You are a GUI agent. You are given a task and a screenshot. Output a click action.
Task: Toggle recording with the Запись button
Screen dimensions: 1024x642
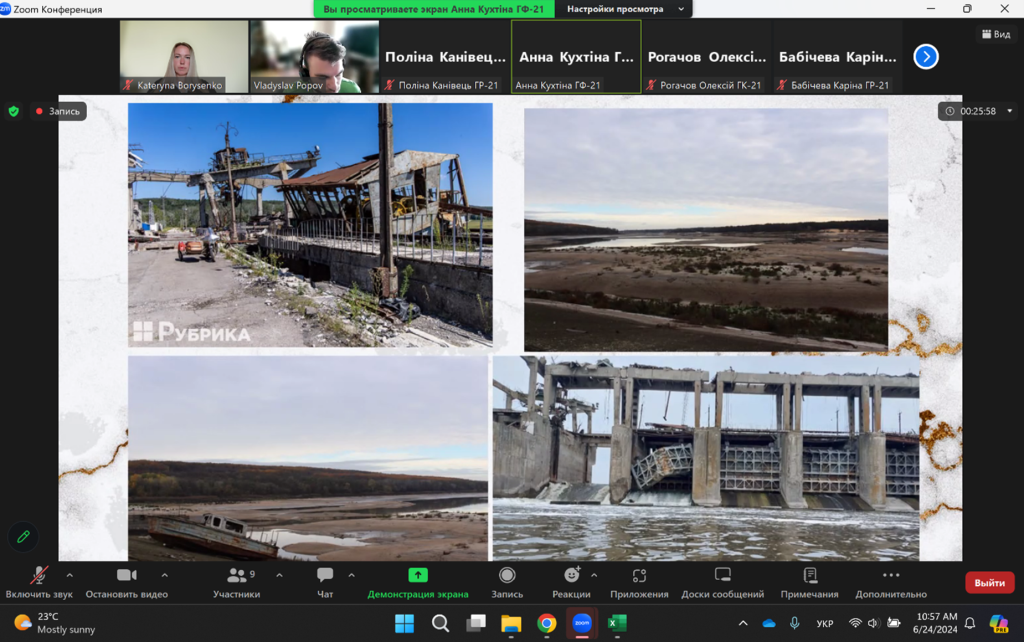tap(507, 582)
